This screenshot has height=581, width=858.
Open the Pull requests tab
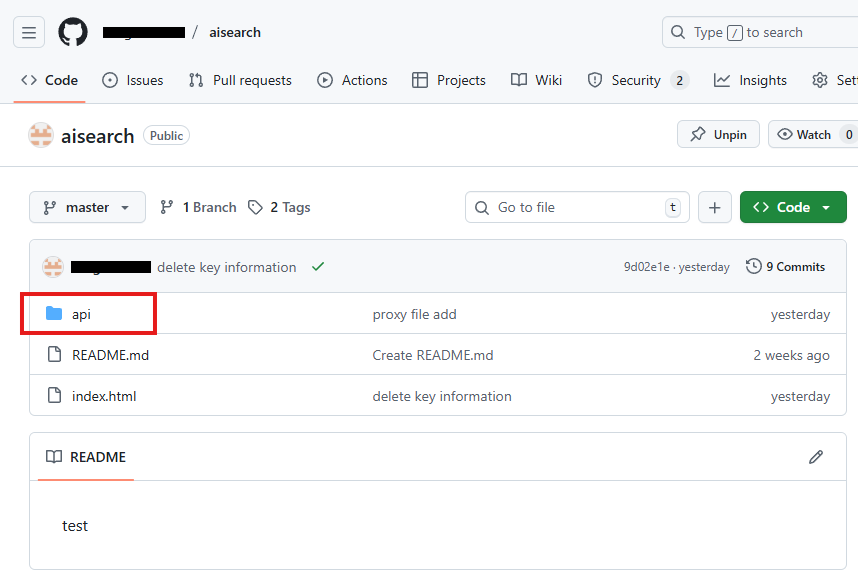pyautogui.click(x=240, y=80)
